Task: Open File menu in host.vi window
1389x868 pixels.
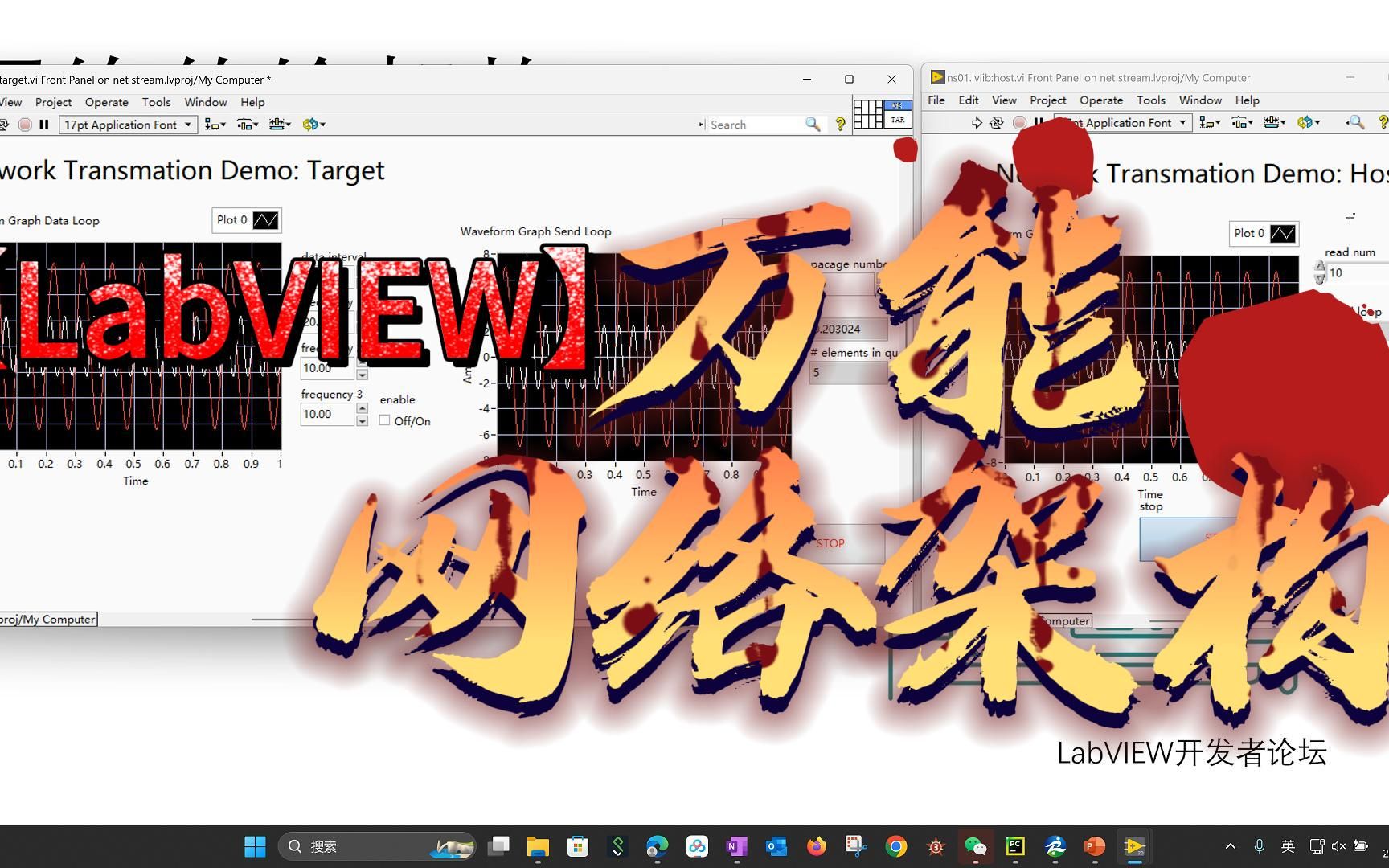Action: 936,100
